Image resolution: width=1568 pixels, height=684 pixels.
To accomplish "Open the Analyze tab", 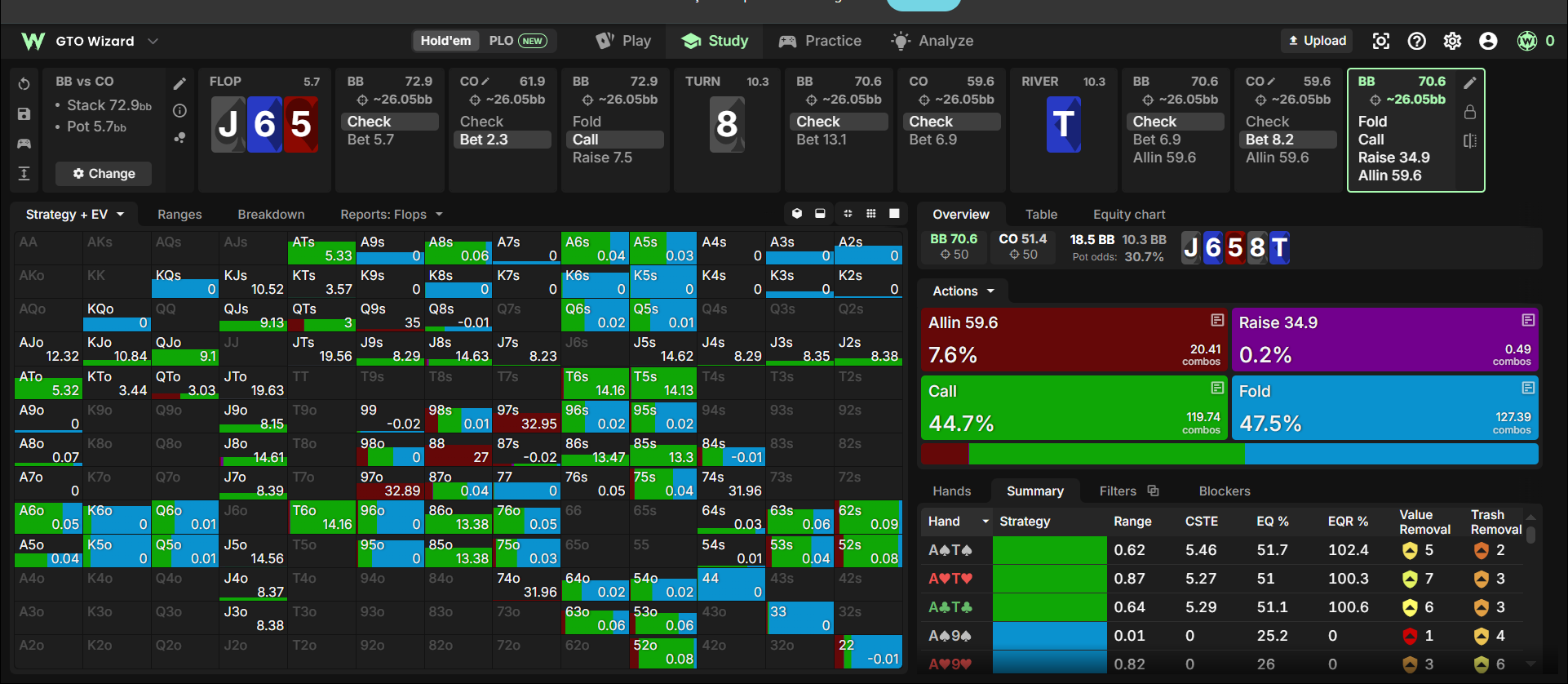I will pos(932,41).
